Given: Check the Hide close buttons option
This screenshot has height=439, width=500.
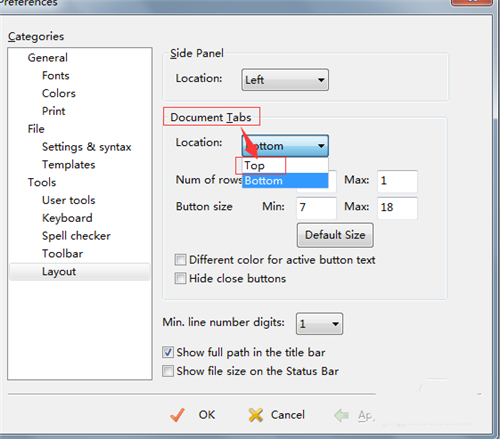Looking at the screenshot, I should (x=180, y=278).
